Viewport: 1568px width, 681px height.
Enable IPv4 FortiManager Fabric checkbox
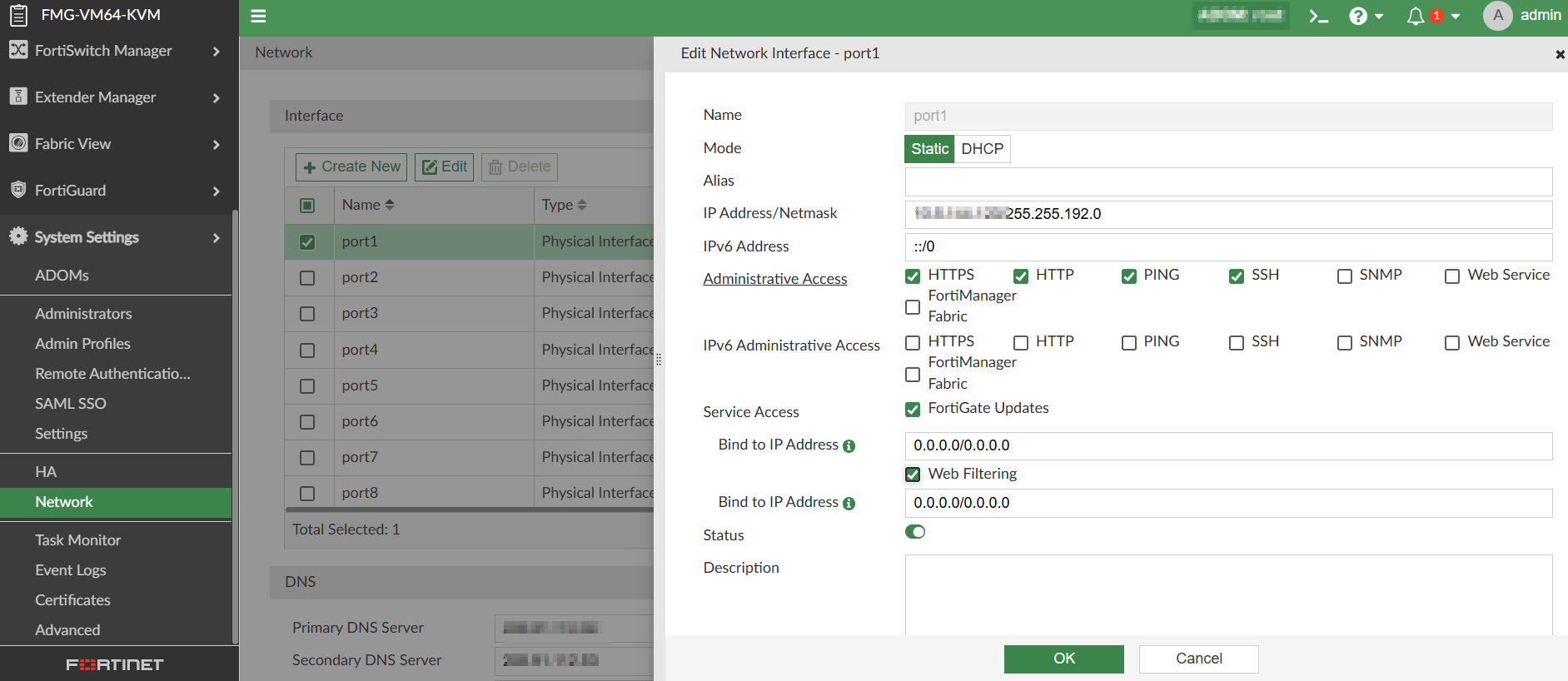tap(913, 307)
